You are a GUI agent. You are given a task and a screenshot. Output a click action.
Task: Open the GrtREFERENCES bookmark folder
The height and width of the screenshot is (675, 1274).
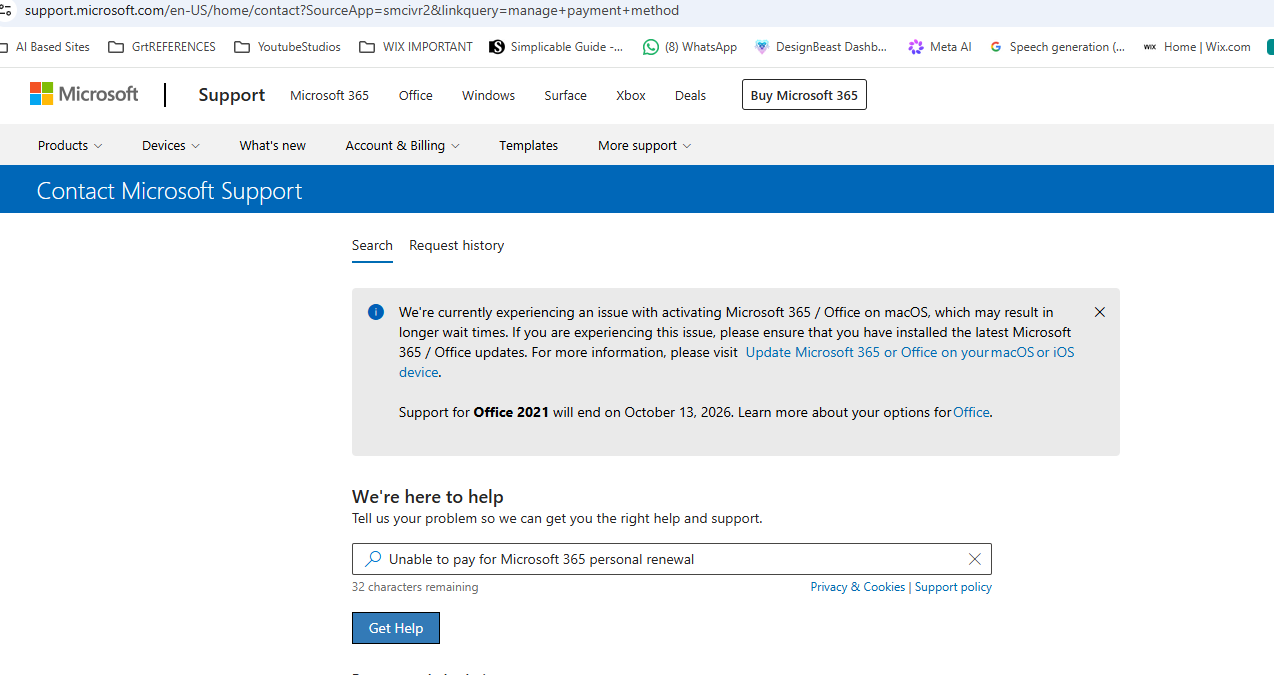coord(162,47)
